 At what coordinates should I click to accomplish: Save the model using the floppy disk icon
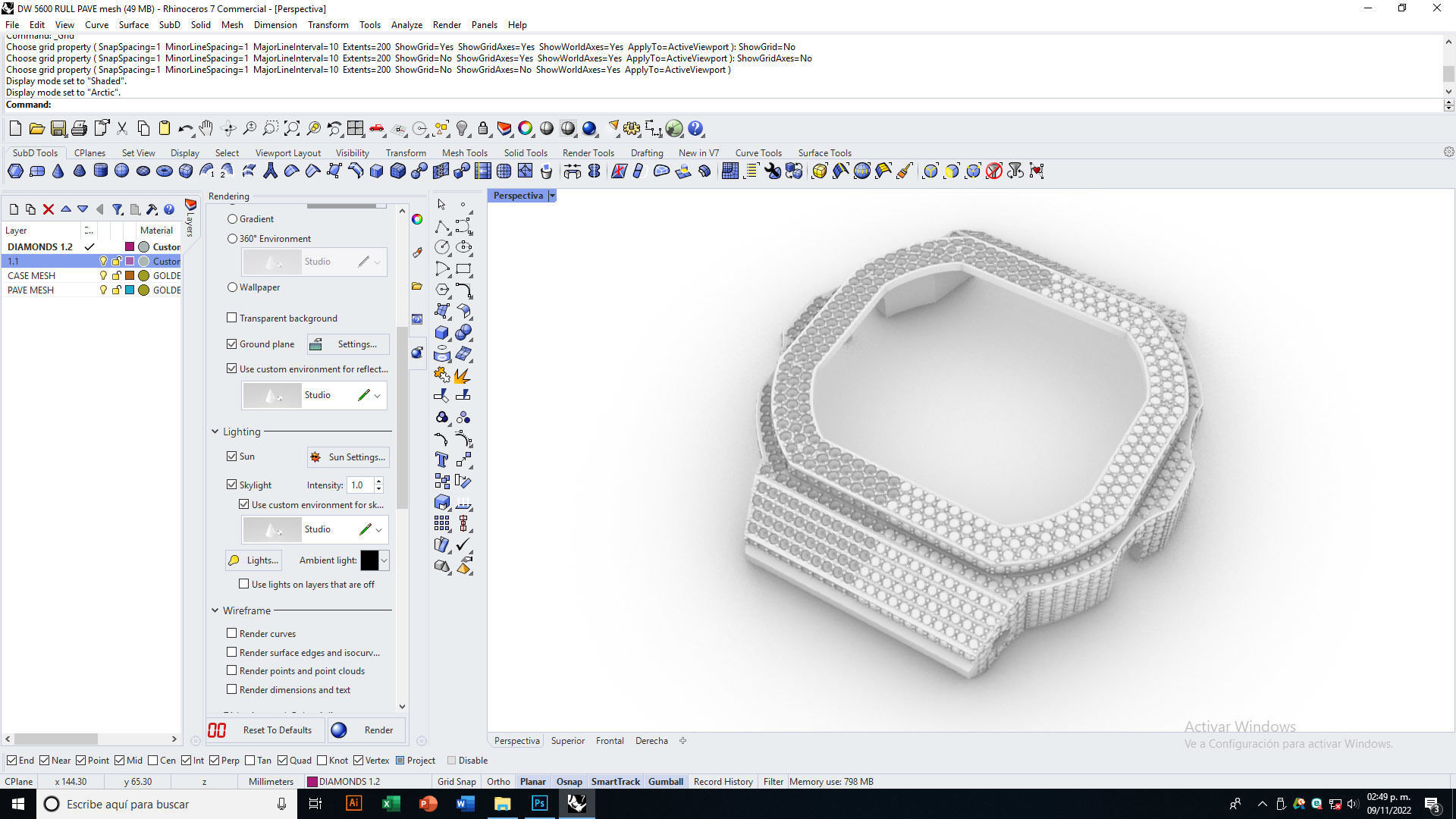[58, 128]
